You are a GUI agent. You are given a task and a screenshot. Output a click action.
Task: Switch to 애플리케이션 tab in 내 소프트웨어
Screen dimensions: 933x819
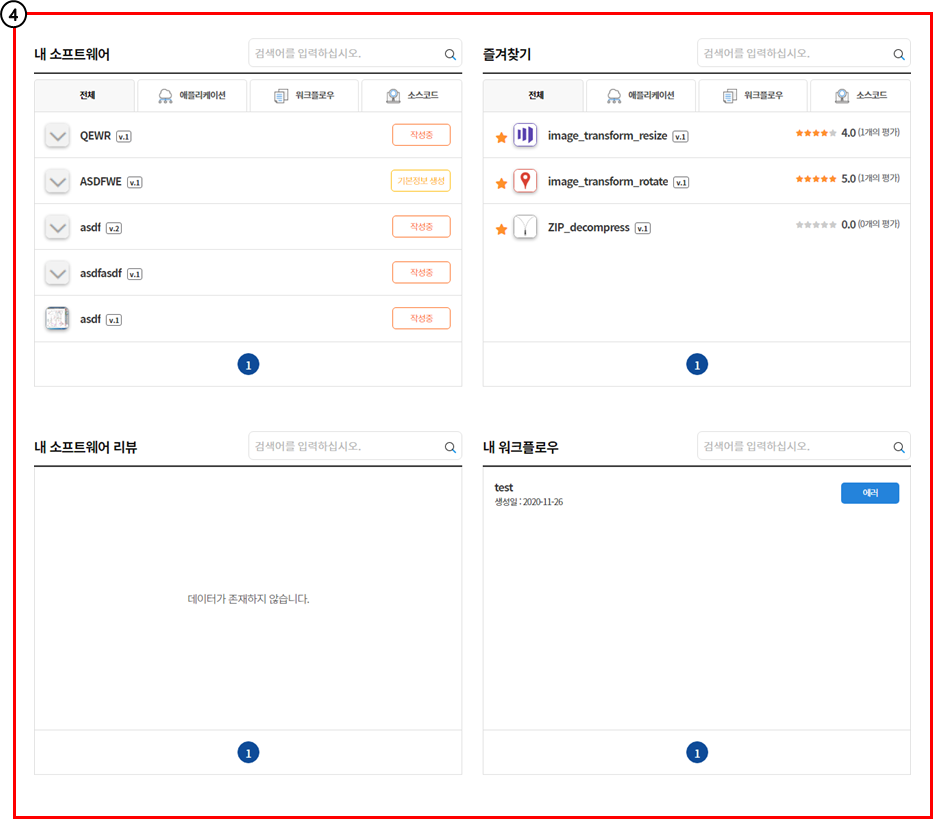pos(192,96)
